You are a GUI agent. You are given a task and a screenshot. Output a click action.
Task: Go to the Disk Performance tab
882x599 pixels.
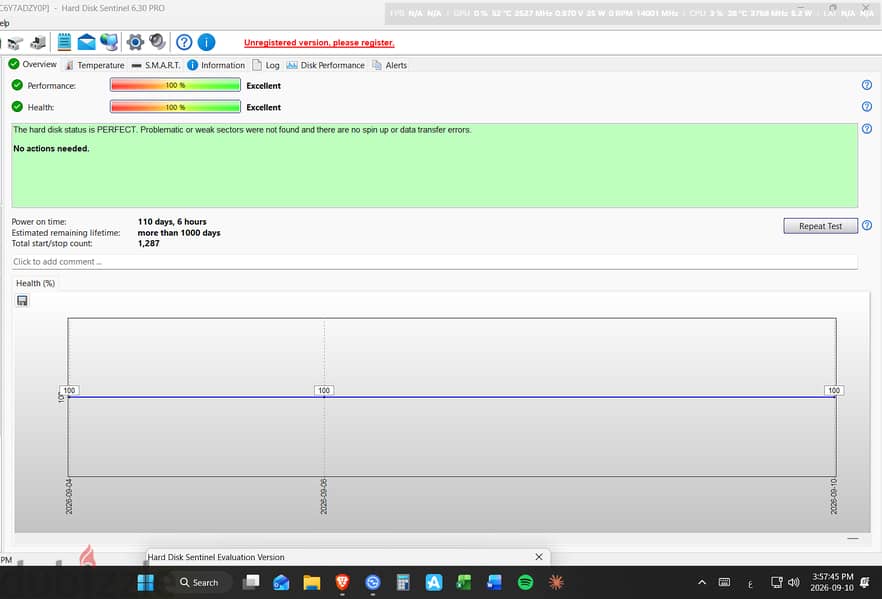(326, 65)
